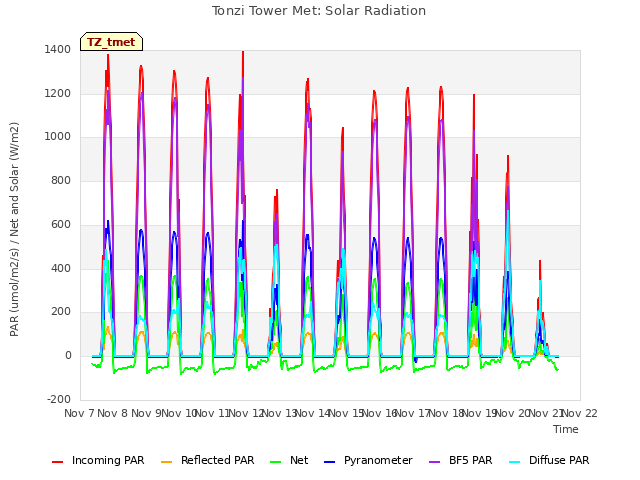Click the 800 y-axis tick label
640x480 pixels.
61,180
